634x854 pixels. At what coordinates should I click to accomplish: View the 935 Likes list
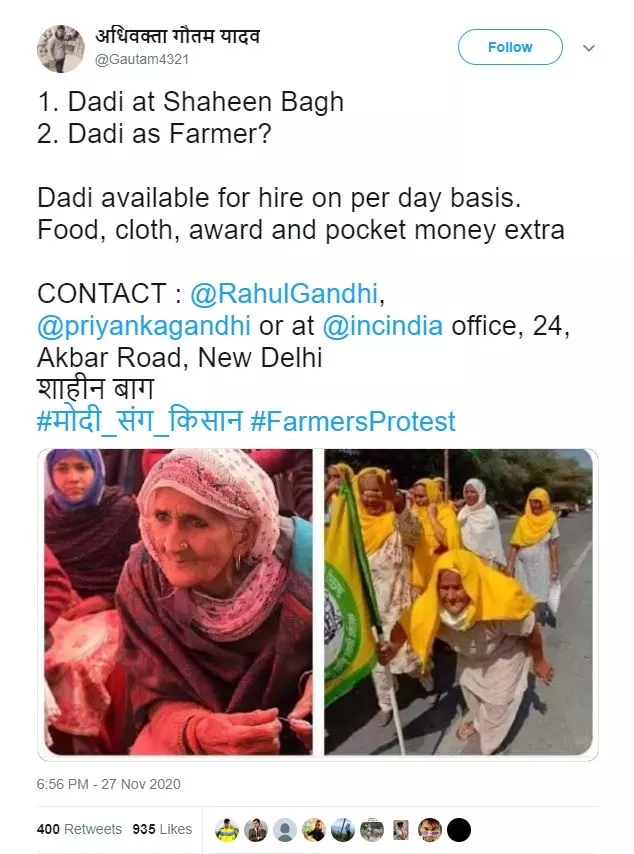point(162,829)
